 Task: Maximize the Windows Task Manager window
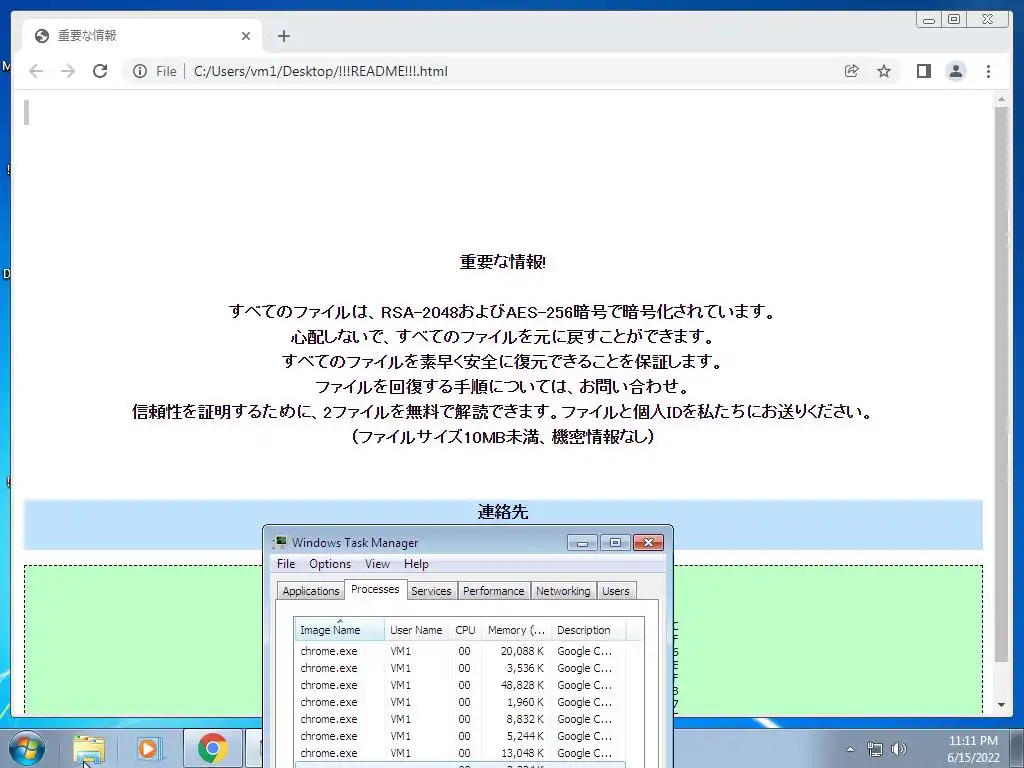(615, 543)
